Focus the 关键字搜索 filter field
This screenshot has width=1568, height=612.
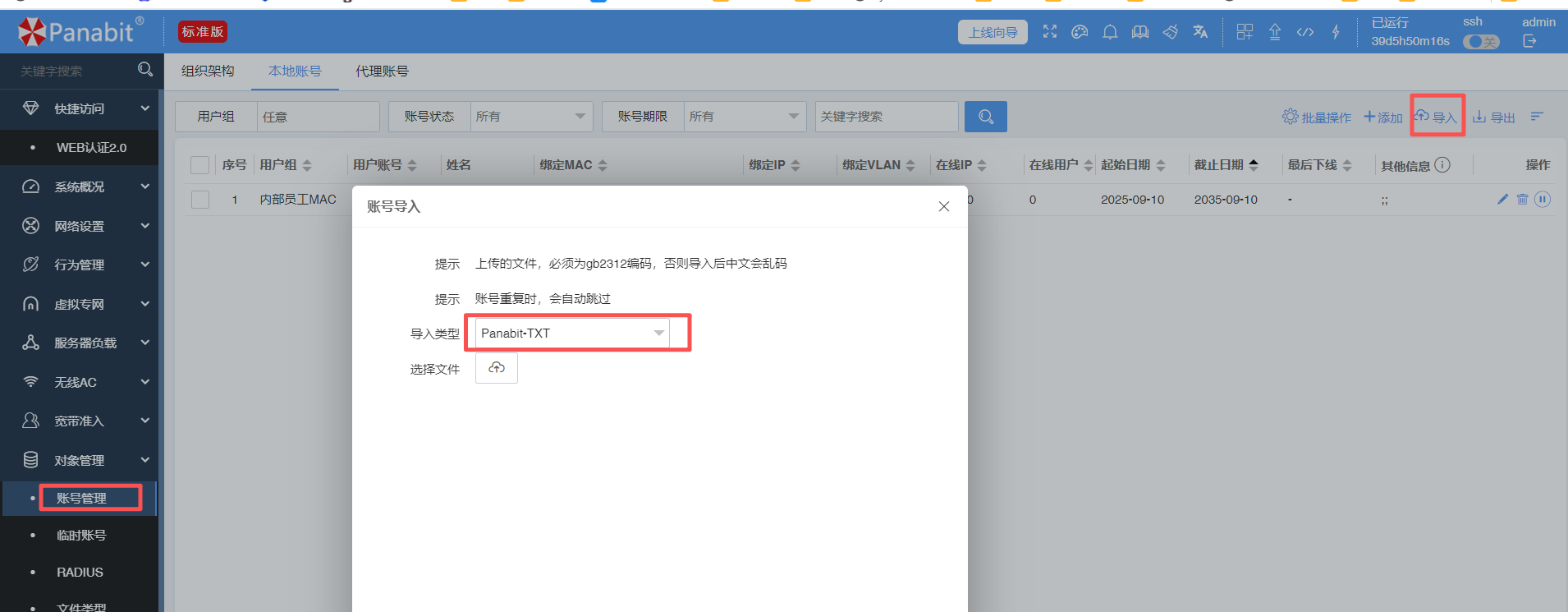887,117
